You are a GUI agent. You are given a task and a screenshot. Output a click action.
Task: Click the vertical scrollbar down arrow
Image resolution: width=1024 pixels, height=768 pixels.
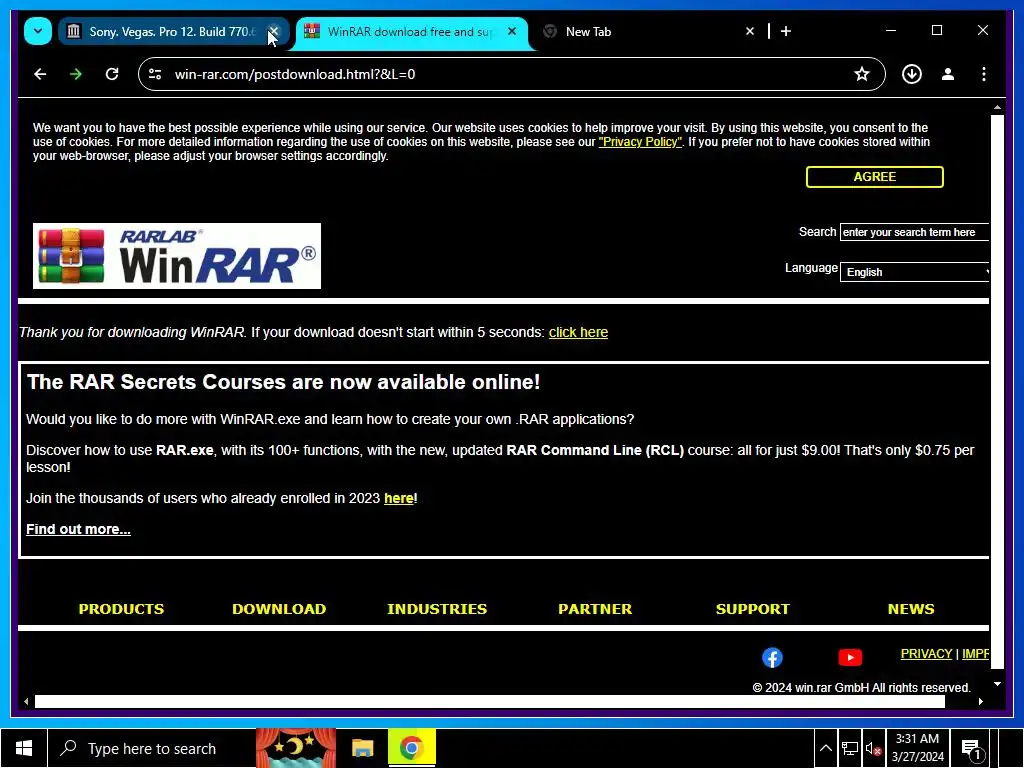tap(997, 684)
